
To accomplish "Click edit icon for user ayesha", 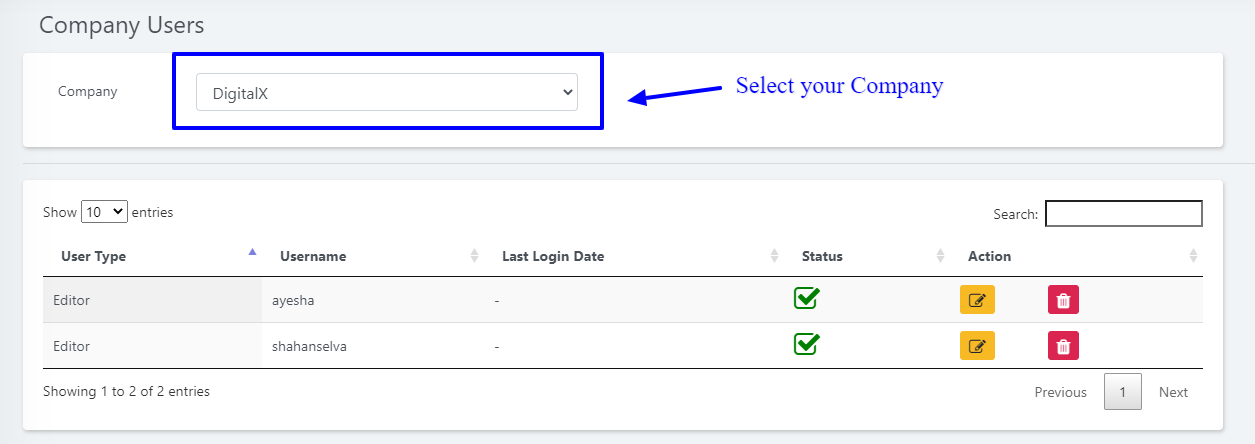I will pos(977,300).
